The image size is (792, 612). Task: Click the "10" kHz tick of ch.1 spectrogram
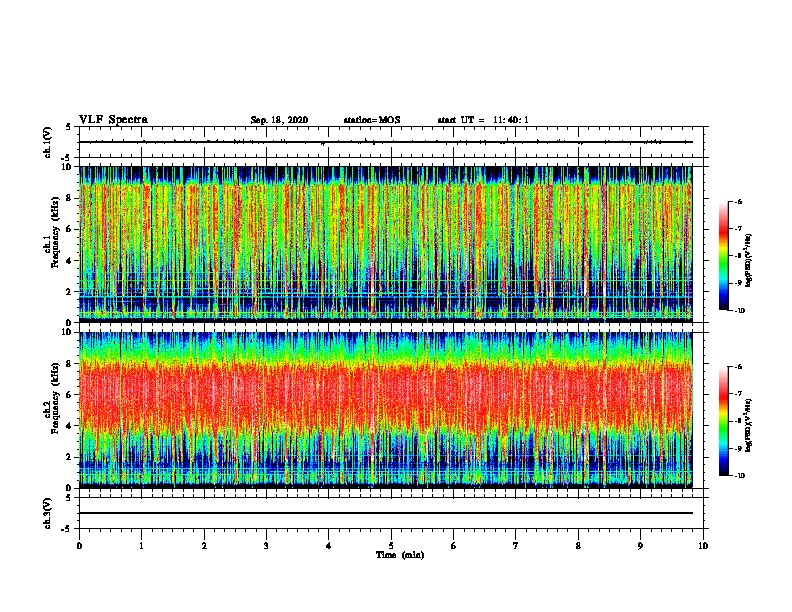(x=68, y=167)
